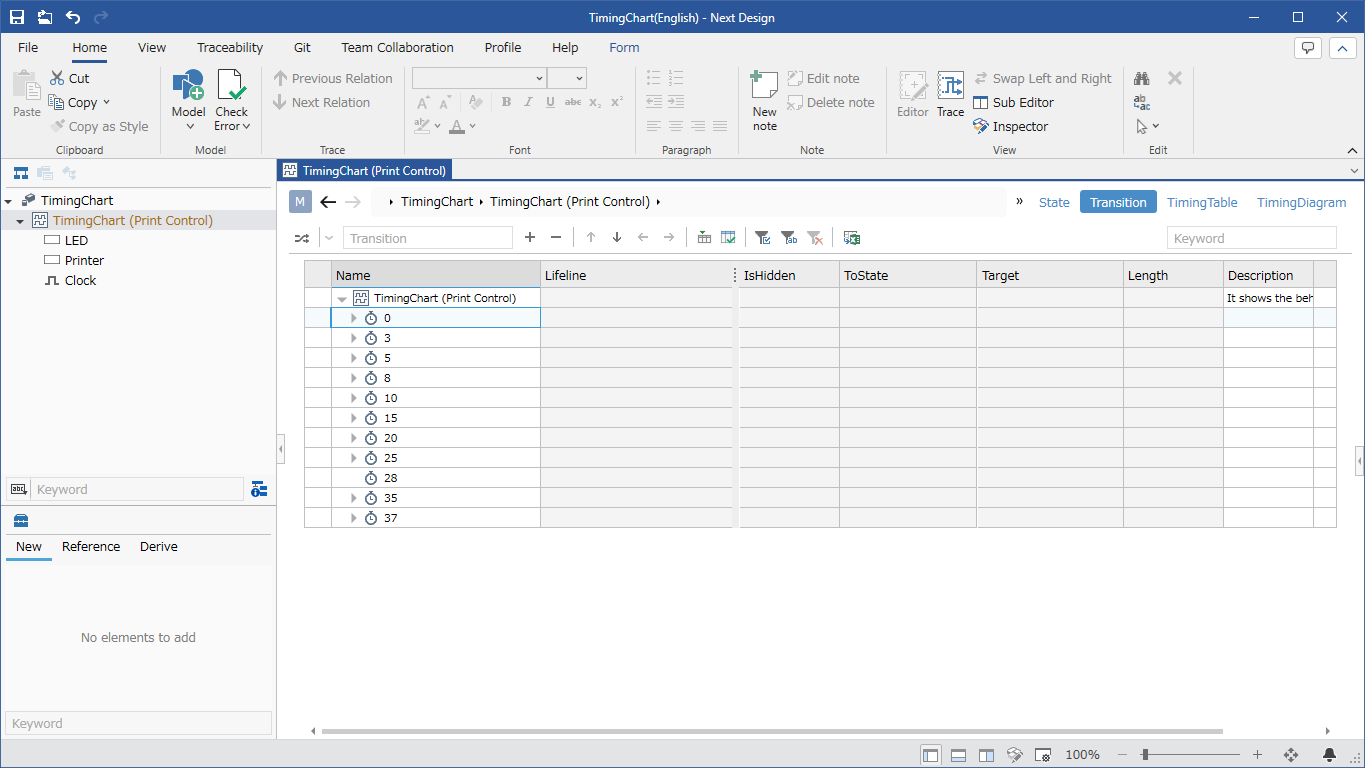Switch to the TimingTable view

click(x=1202, y=202)
